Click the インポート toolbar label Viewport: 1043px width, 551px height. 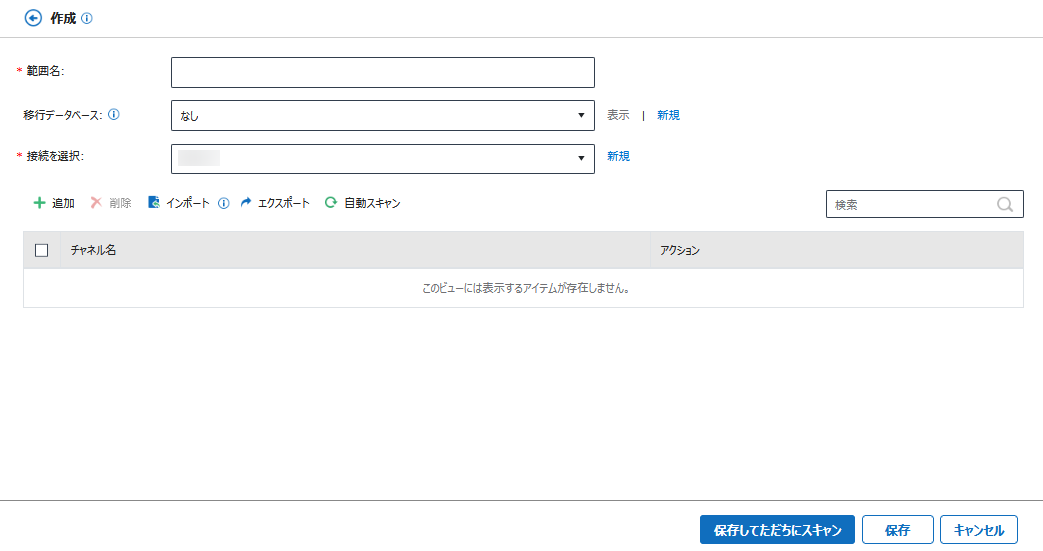click(x=188, y=203)
